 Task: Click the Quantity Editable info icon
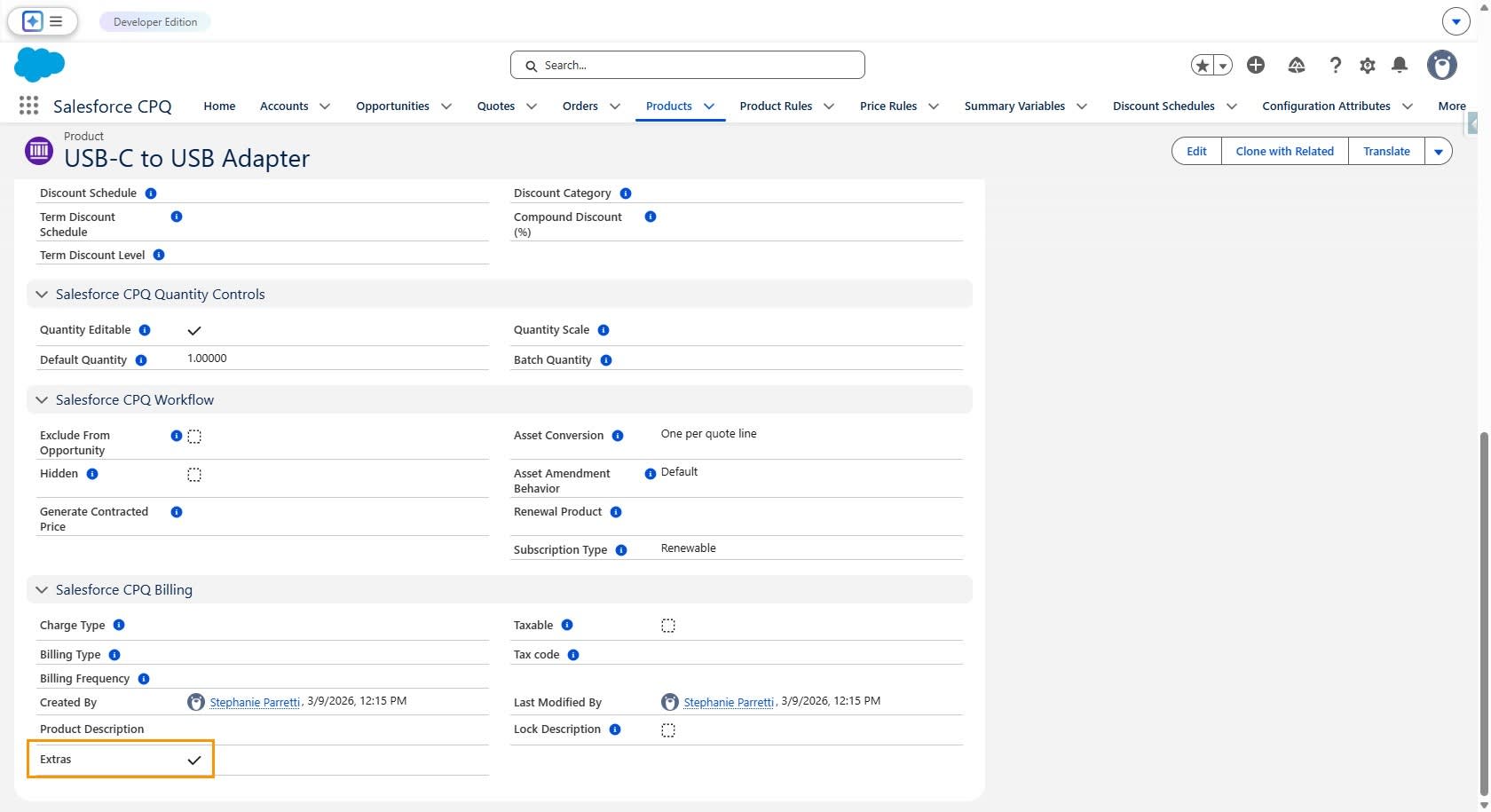coord(145,330)
